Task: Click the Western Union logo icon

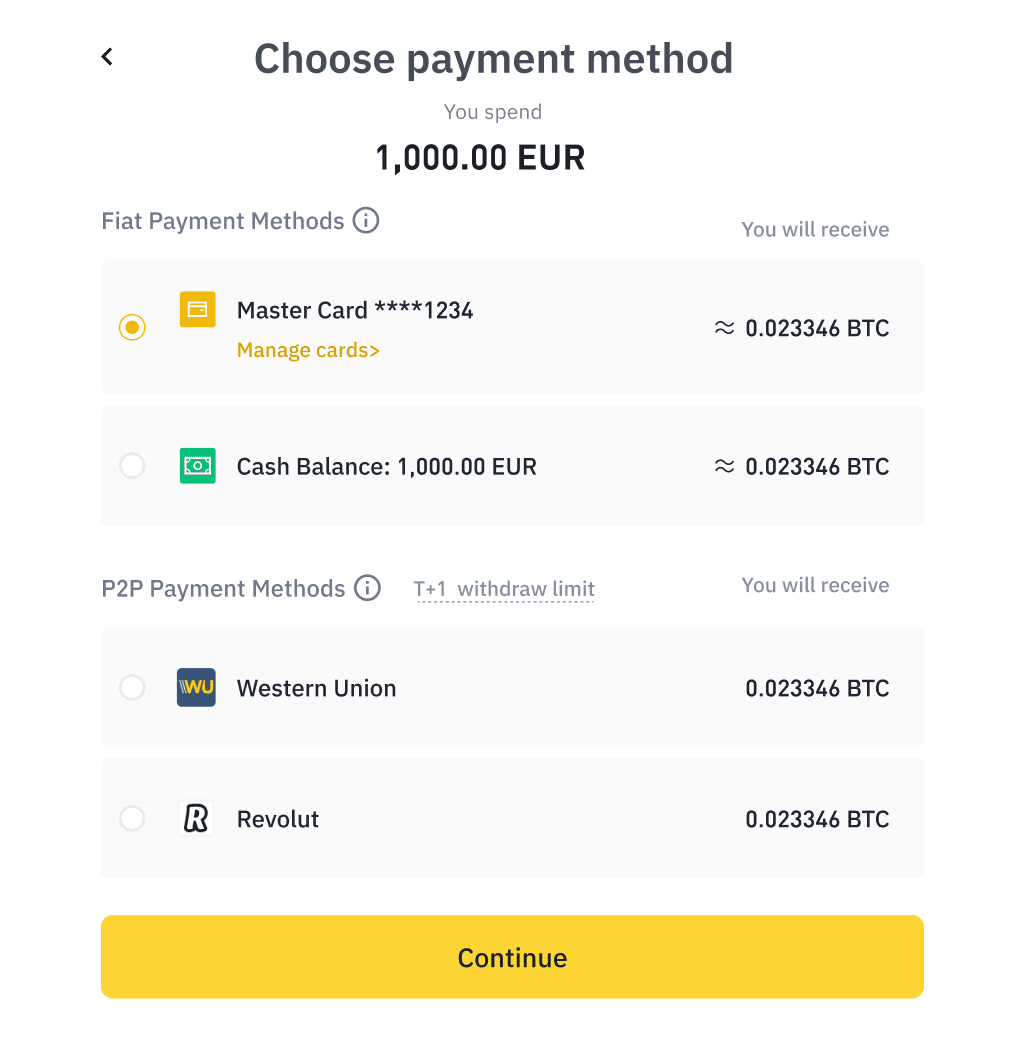Action: (196, 688)
